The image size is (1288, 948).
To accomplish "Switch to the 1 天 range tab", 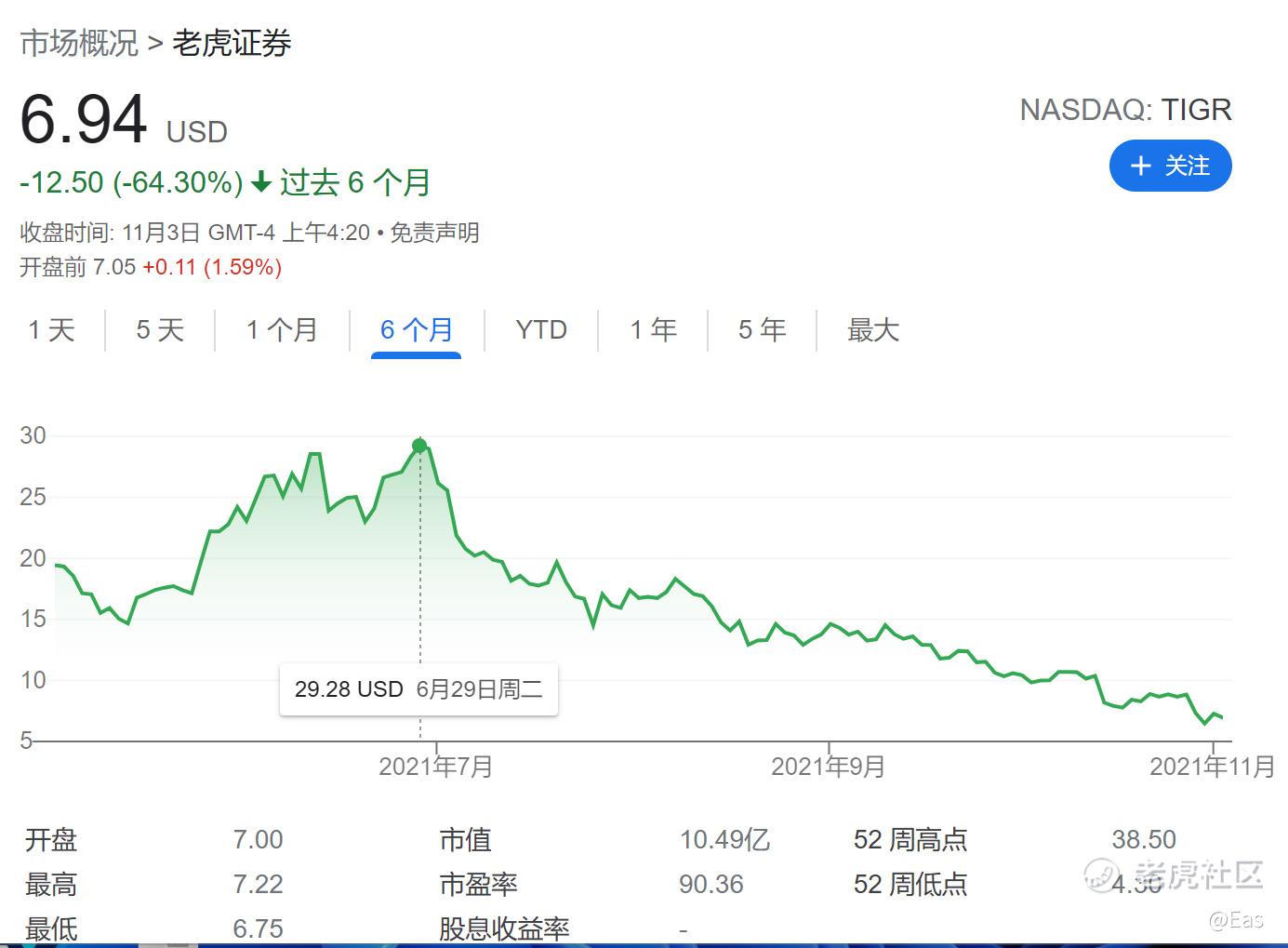I will 51,329.
